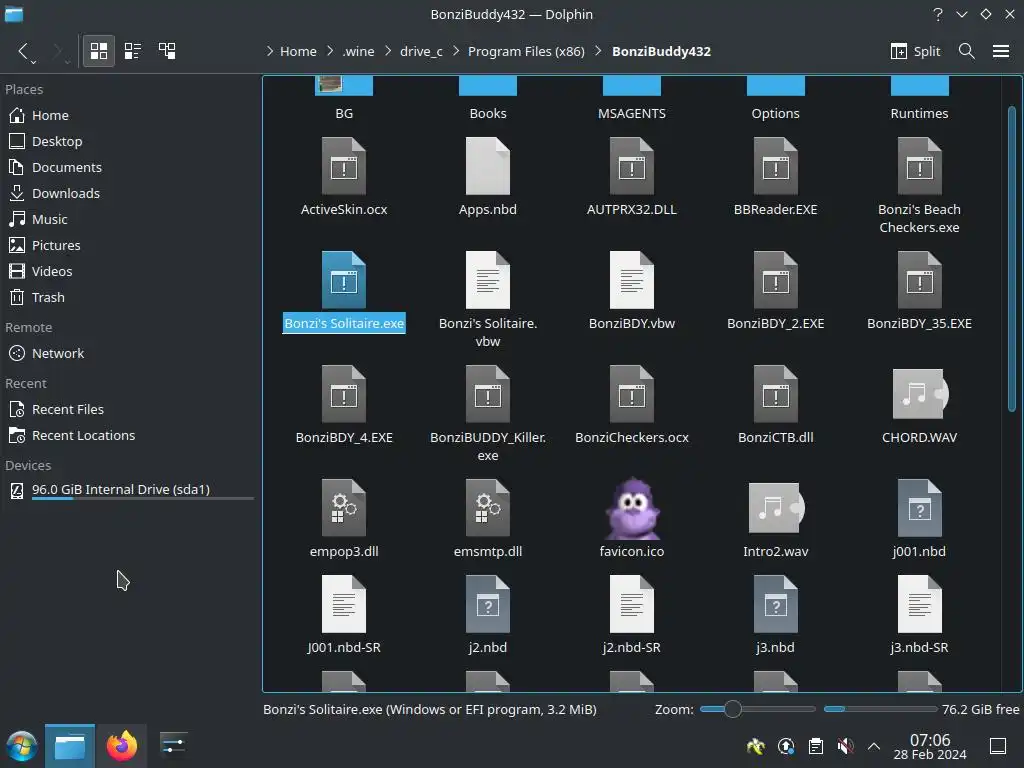Screen dimensions: 1024x768
Task: Select the BonziCTB.dll file
Action: (x=776, y=404)
